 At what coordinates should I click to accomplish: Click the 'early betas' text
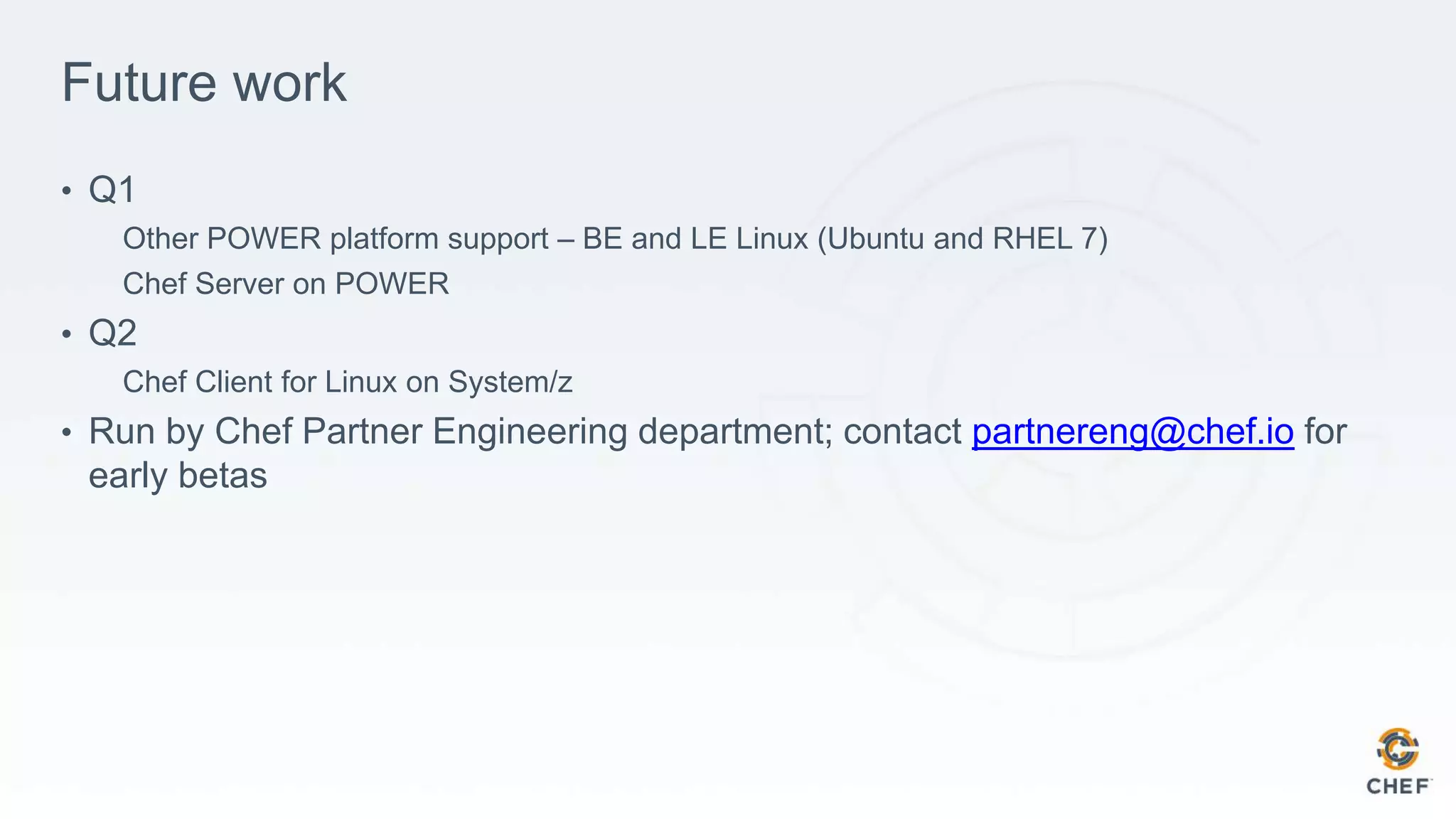(x=178, y=476)
